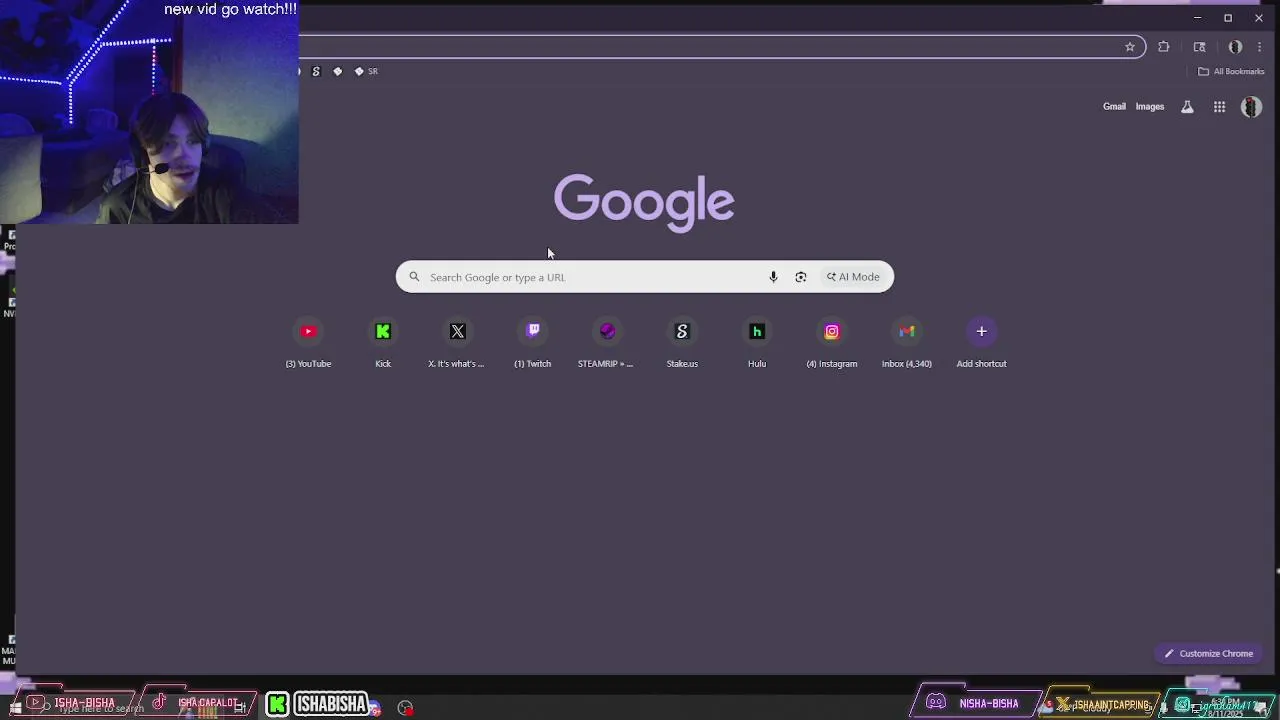Switch to AI Mode
This screenshot has height=720, width=1280.
coord(853,277)
